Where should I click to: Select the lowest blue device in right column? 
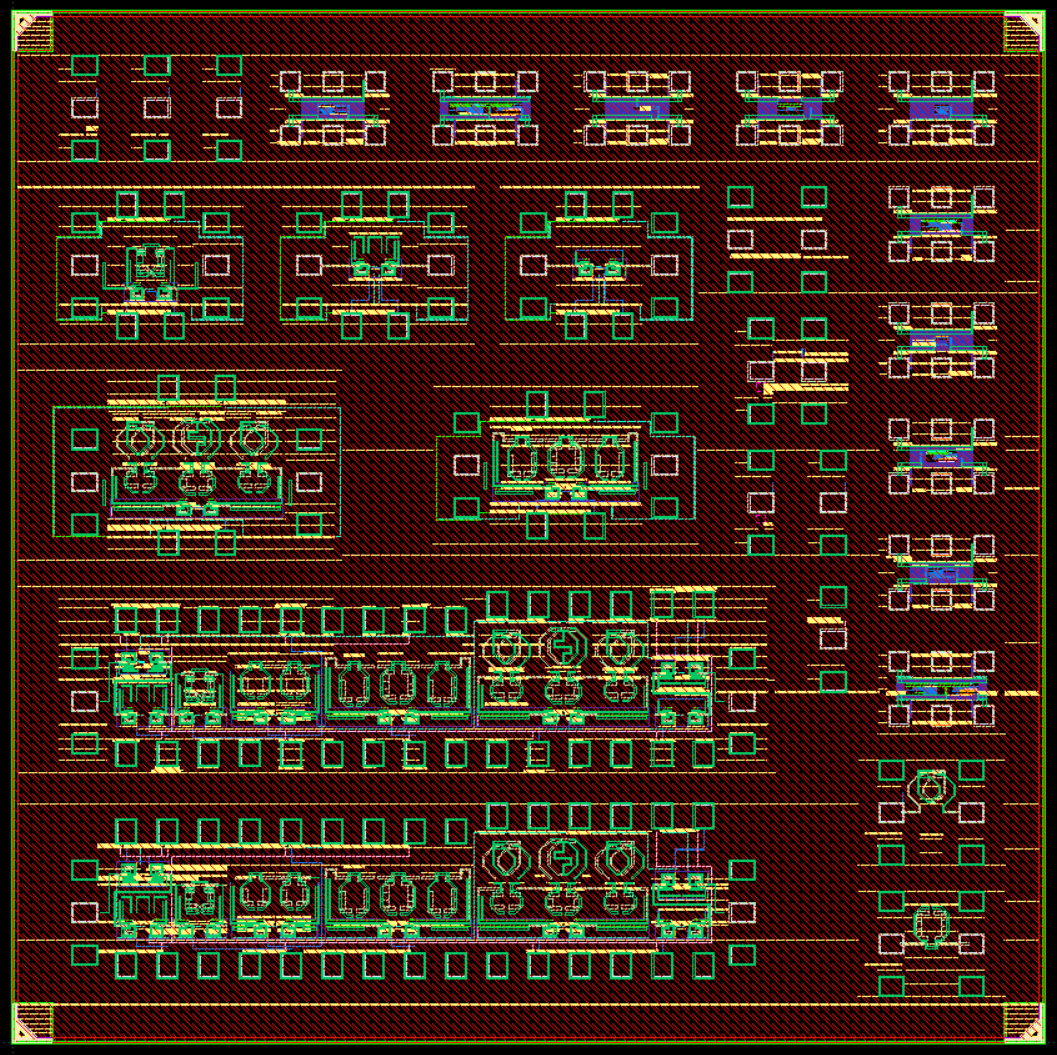pos(941,686)
